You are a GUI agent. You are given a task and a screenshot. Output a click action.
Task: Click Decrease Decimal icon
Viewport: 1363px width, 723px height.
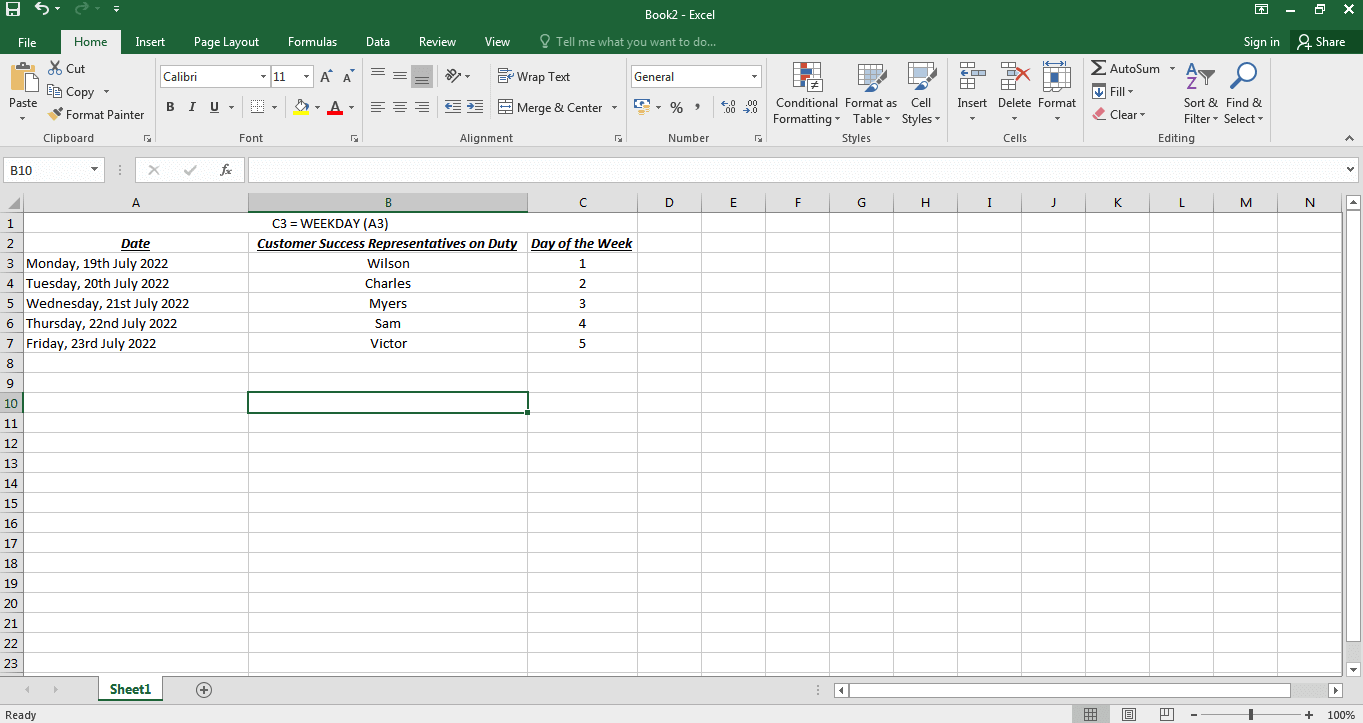tap(751, 107)
